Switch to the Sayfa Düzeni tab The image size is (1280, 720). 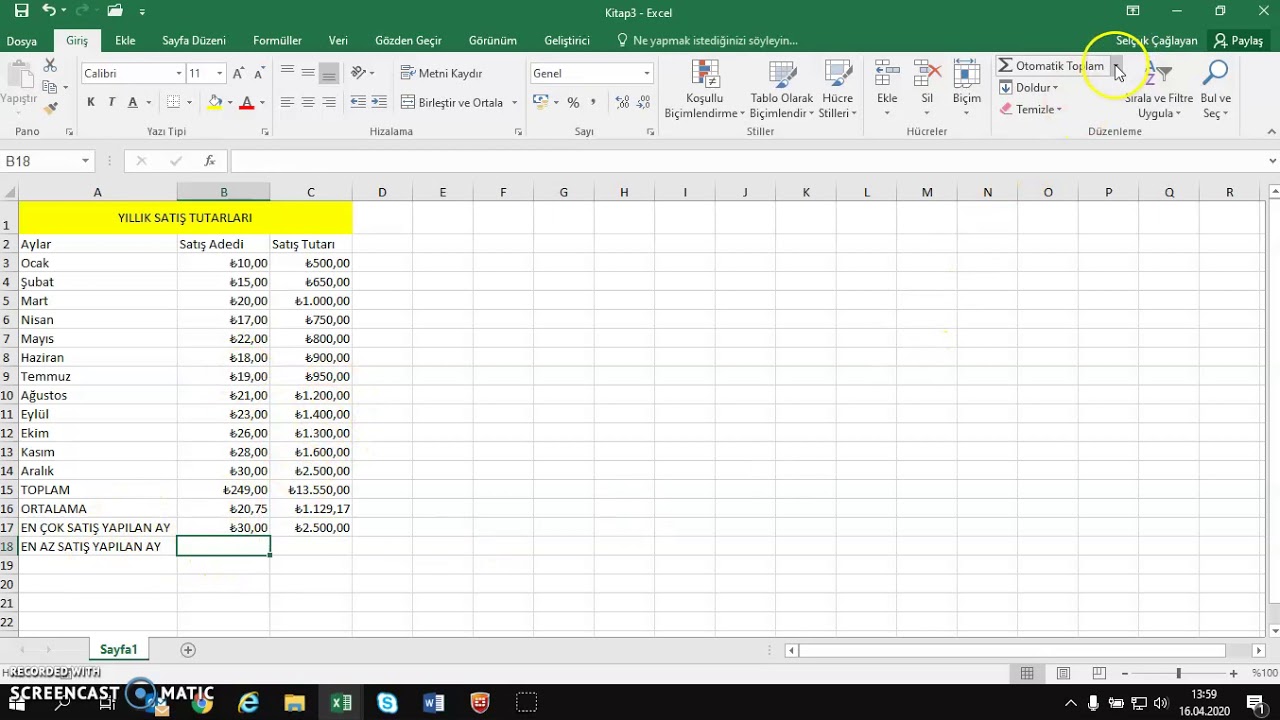tap(194, 41)
